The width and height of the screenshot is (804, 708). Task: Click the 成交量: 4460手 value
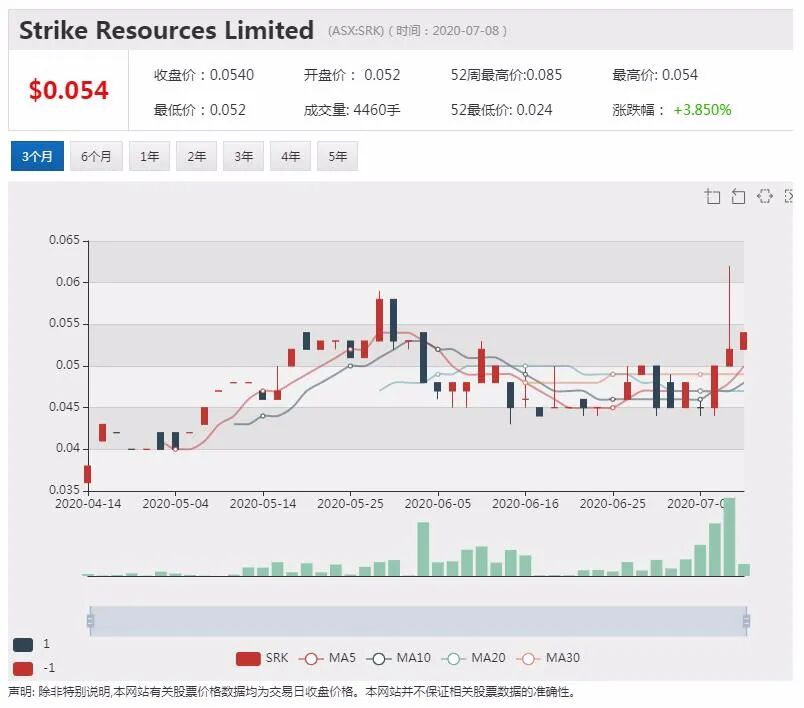point(352,110)
